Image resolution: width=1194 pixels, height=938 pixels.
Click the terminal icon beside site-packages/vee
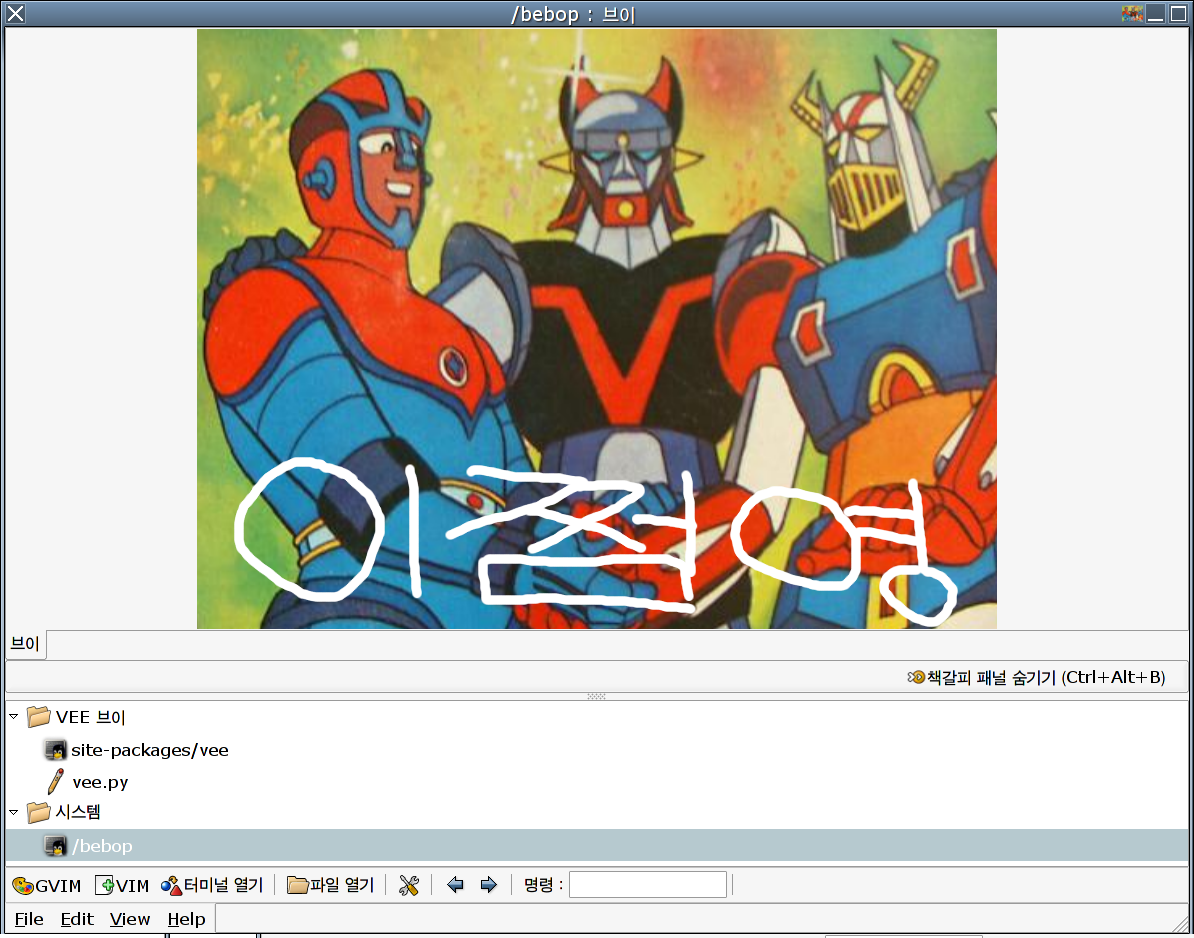click(56, 750)
